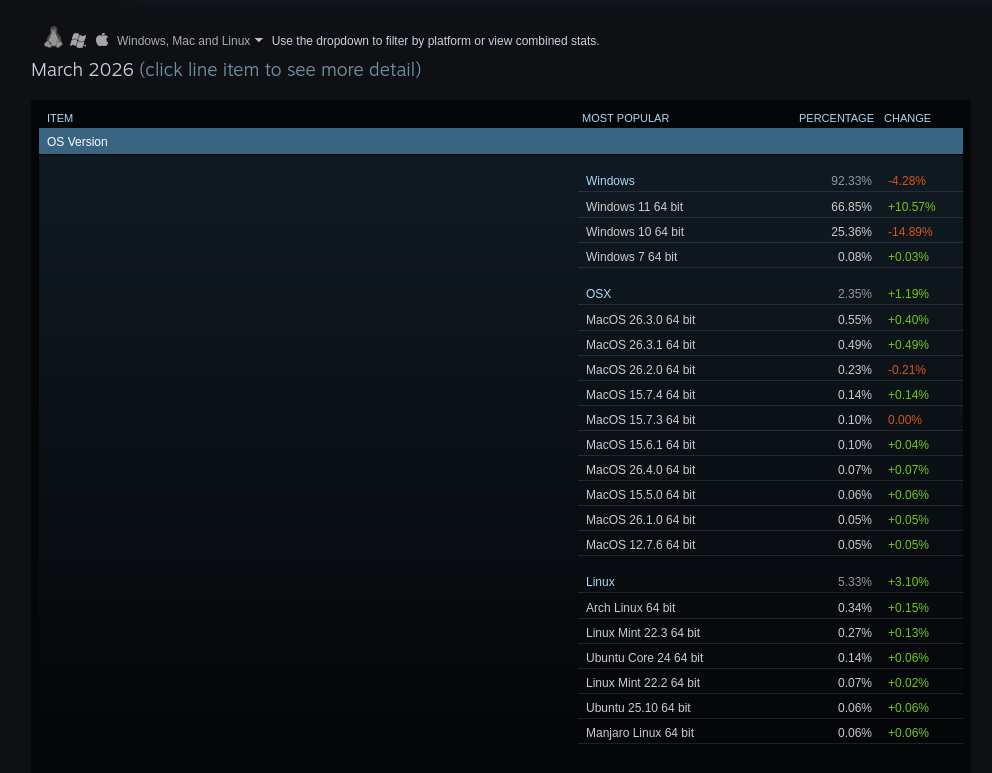Select the MacOS 15.7.3 64 bit row
This screenshot has height=773, width=992.
coord(770,419)
